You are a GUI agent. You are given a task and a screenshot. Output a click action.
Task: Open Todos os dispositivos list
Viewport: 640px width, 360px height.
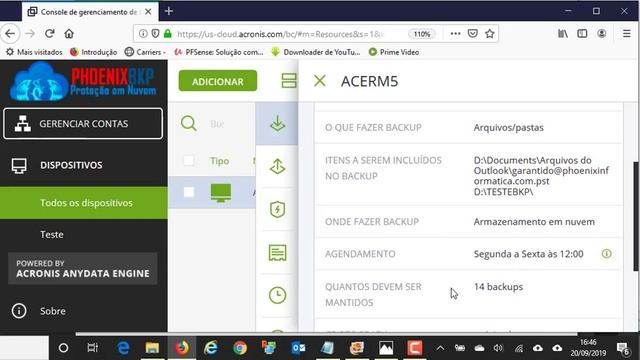coord(84,202)
